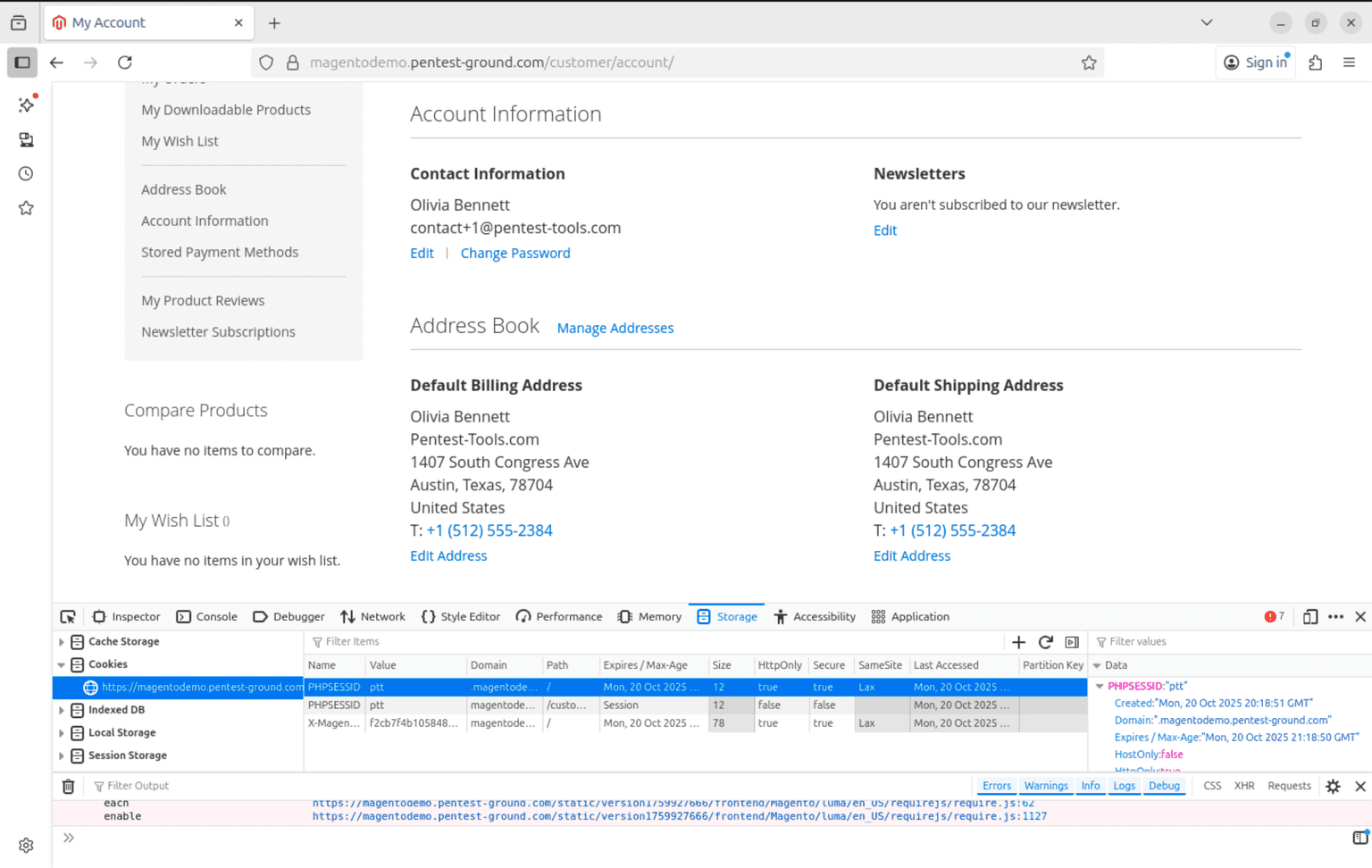Toggle the XHR console filter
The width and height of the screenshot is (1372, 868).
1243,787
